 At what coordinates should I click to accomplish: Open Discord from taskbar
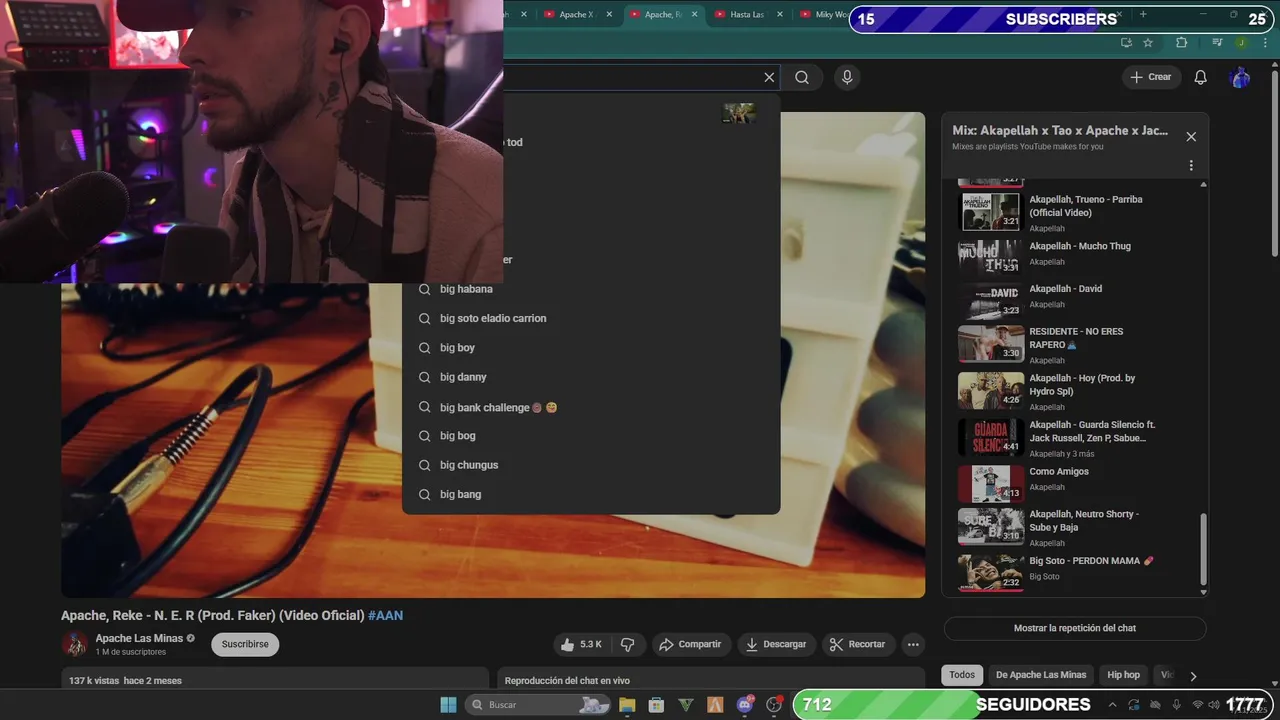pyautogui.click(x=744, y=705)
